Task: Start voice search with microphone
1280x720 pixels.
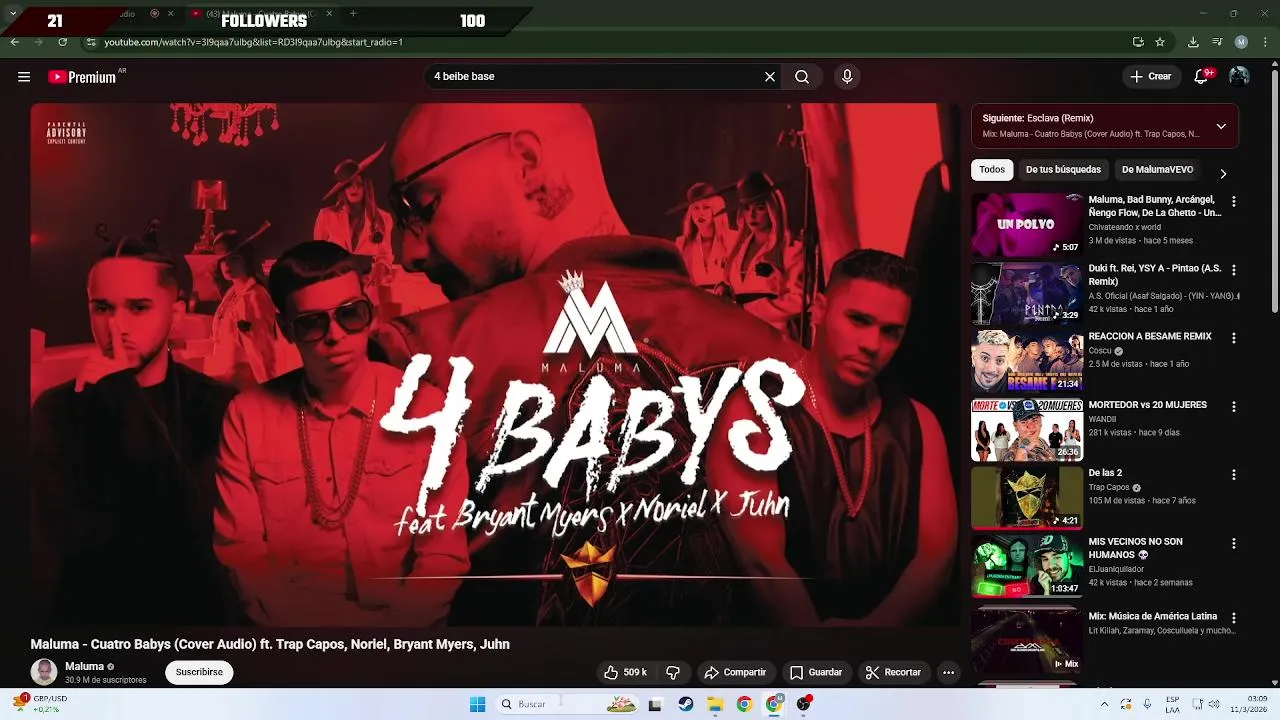Action: click(847, 77)
